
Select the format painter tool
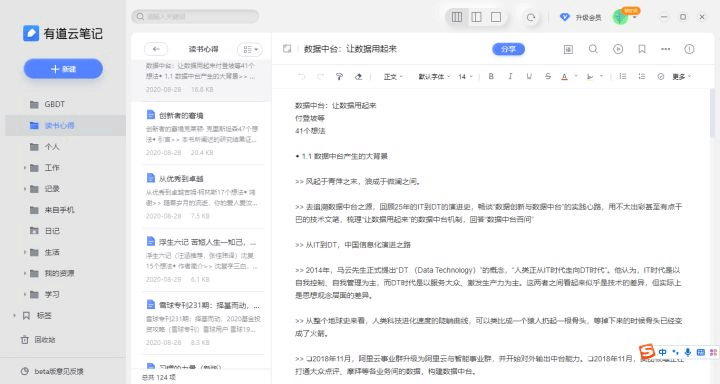point(339,77)
